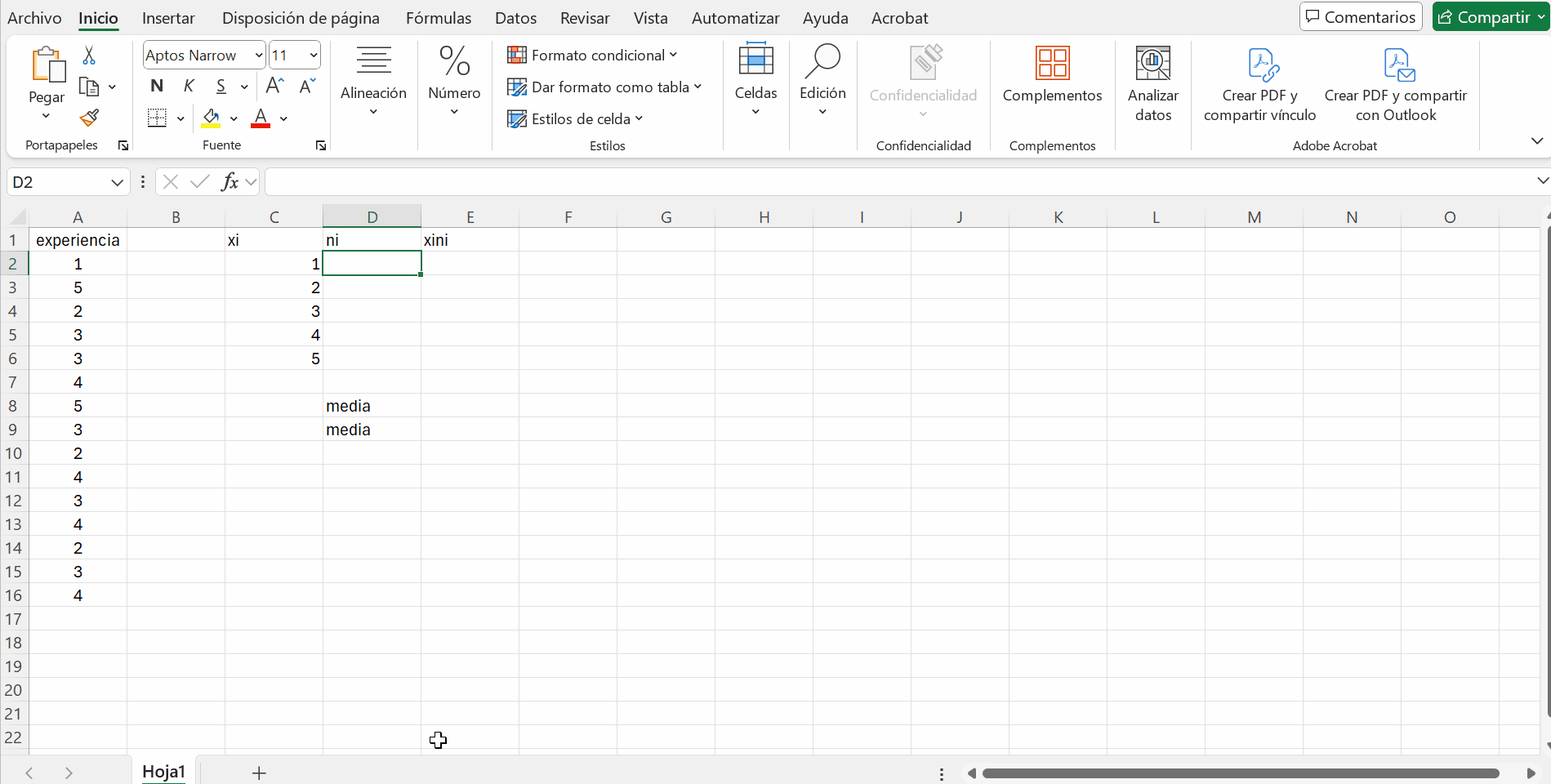Toggle italic formatting (K)
Viewport: 1551px width, 784px height.
click(x=189, y=86)
